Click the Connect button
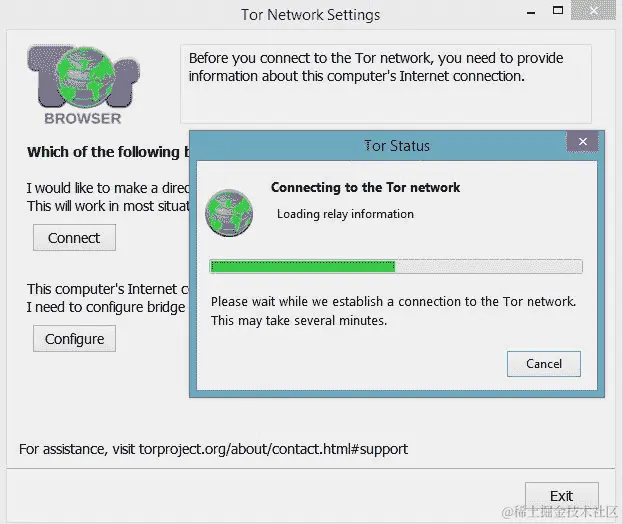This screenshot has width=623, height=524. pos(74,238)
